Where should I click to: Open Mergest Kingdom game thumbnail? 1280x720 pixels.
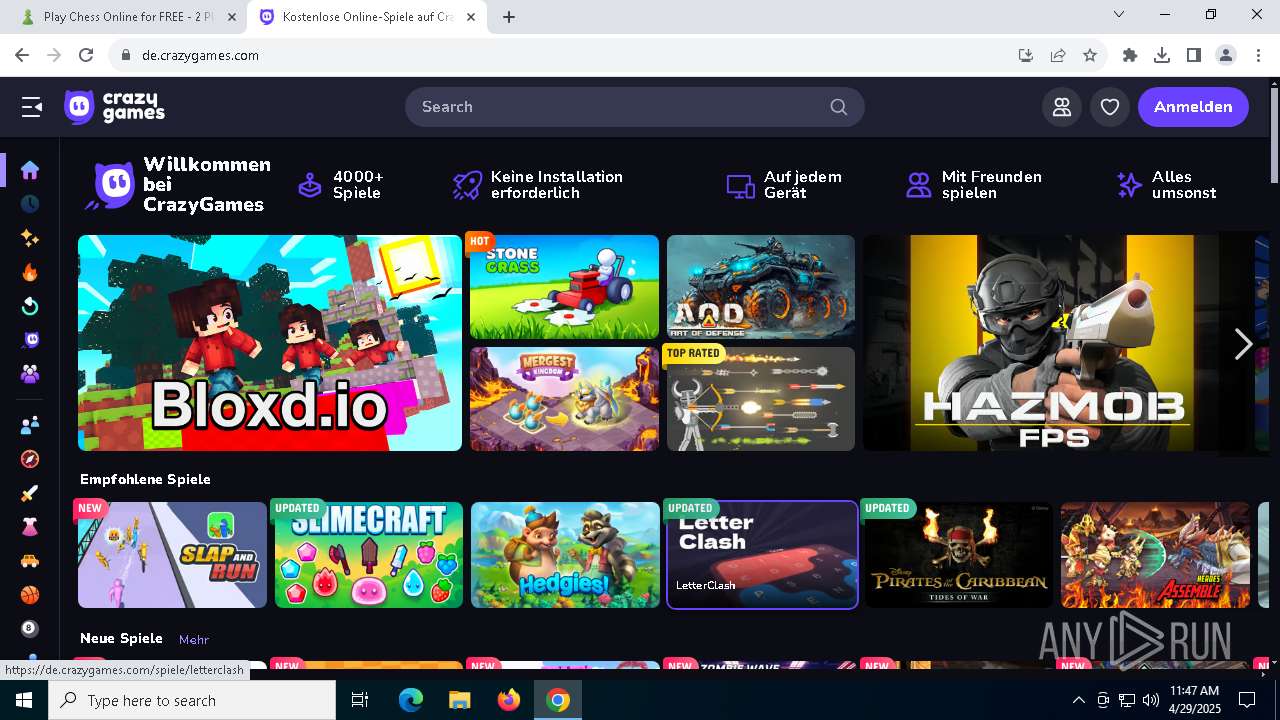(564, 399)
